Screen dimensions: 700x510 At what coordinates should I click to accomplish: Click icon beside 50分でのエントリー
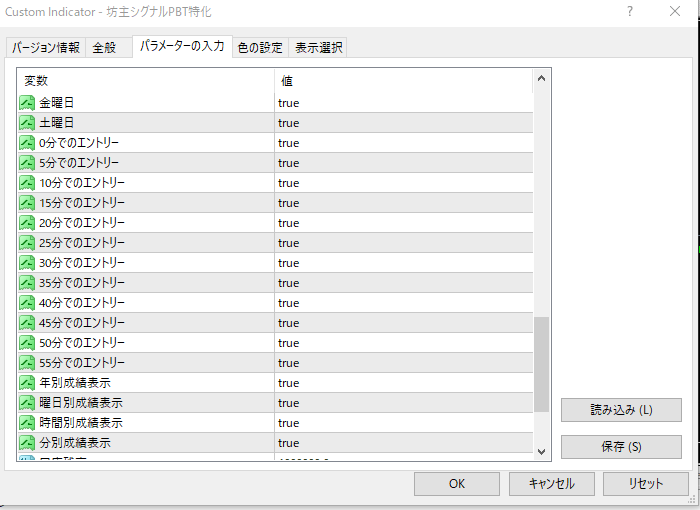(x=27, y=343)
